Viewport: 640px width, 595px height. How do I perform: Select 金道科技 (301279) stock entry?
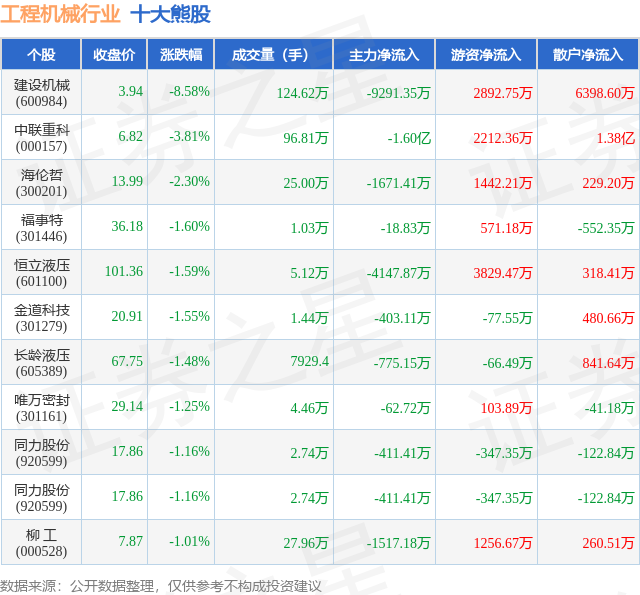[x=41, y=317]
